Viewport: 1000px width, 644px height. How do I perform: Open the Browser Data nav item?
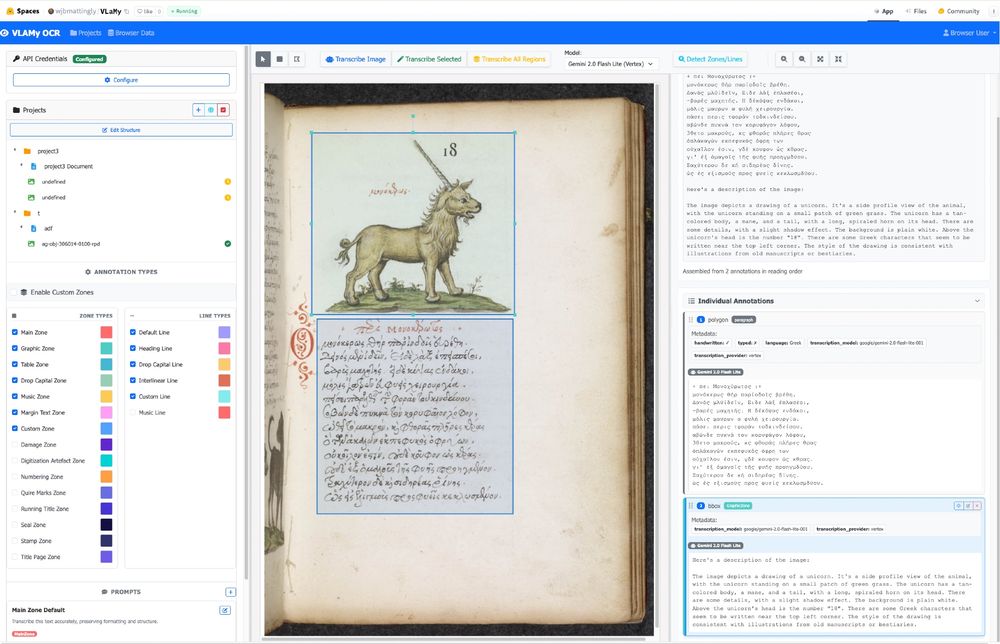pos(131,33)
